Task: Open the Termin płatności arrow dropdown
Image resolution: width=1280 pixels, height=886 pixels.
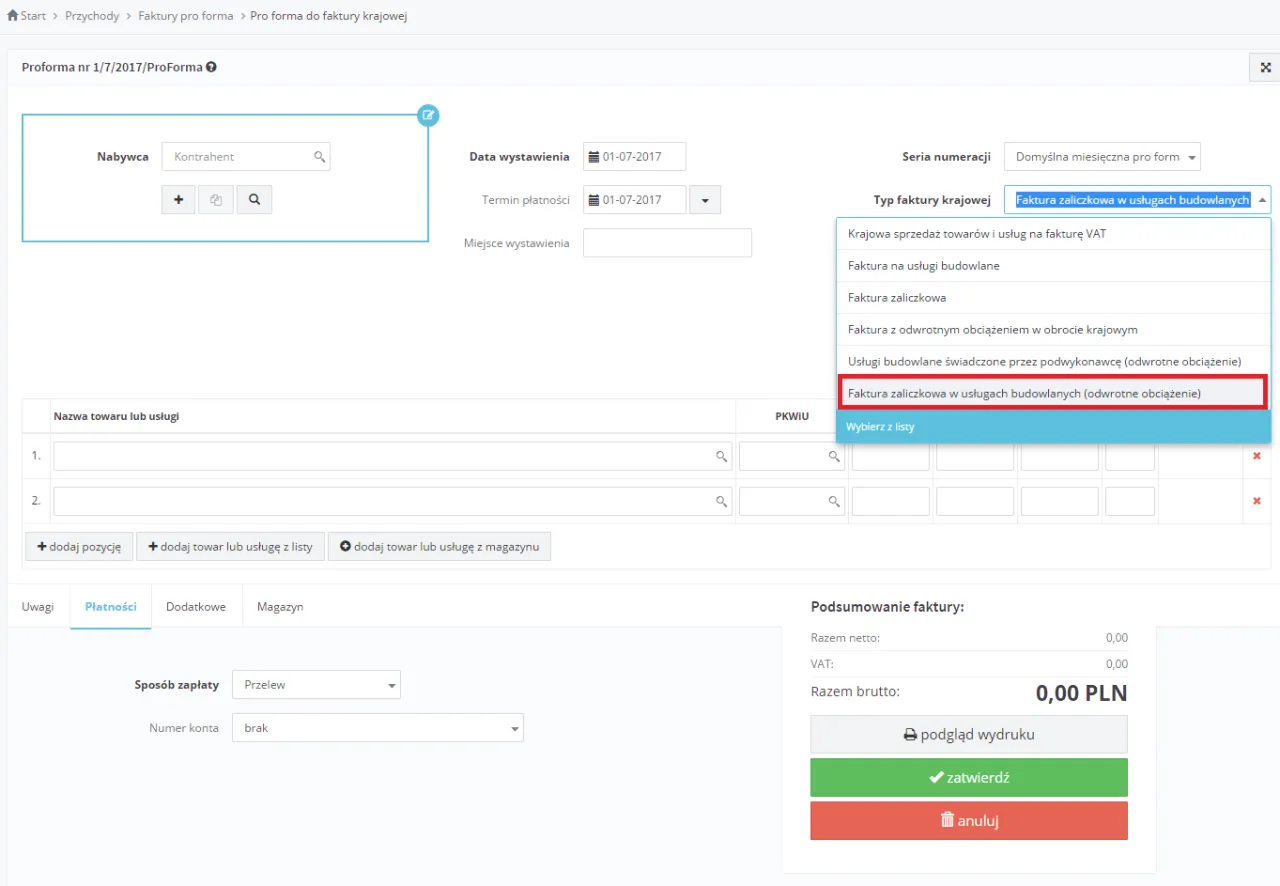Action: pyautogui.click(x=705, y=200)
